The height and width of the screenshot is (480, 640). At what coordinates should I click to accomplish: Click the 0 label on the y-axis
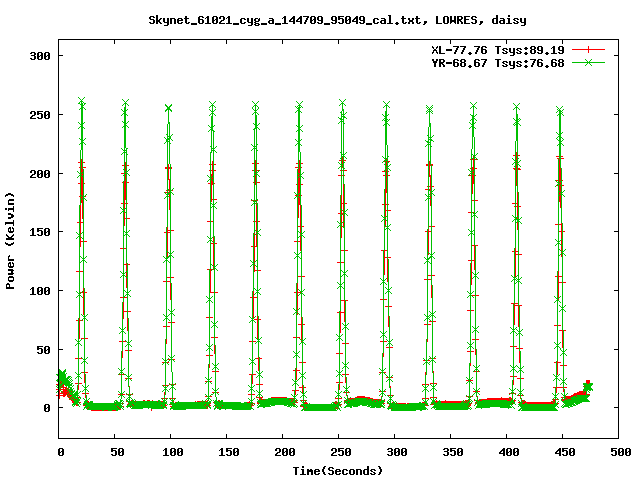47,408
